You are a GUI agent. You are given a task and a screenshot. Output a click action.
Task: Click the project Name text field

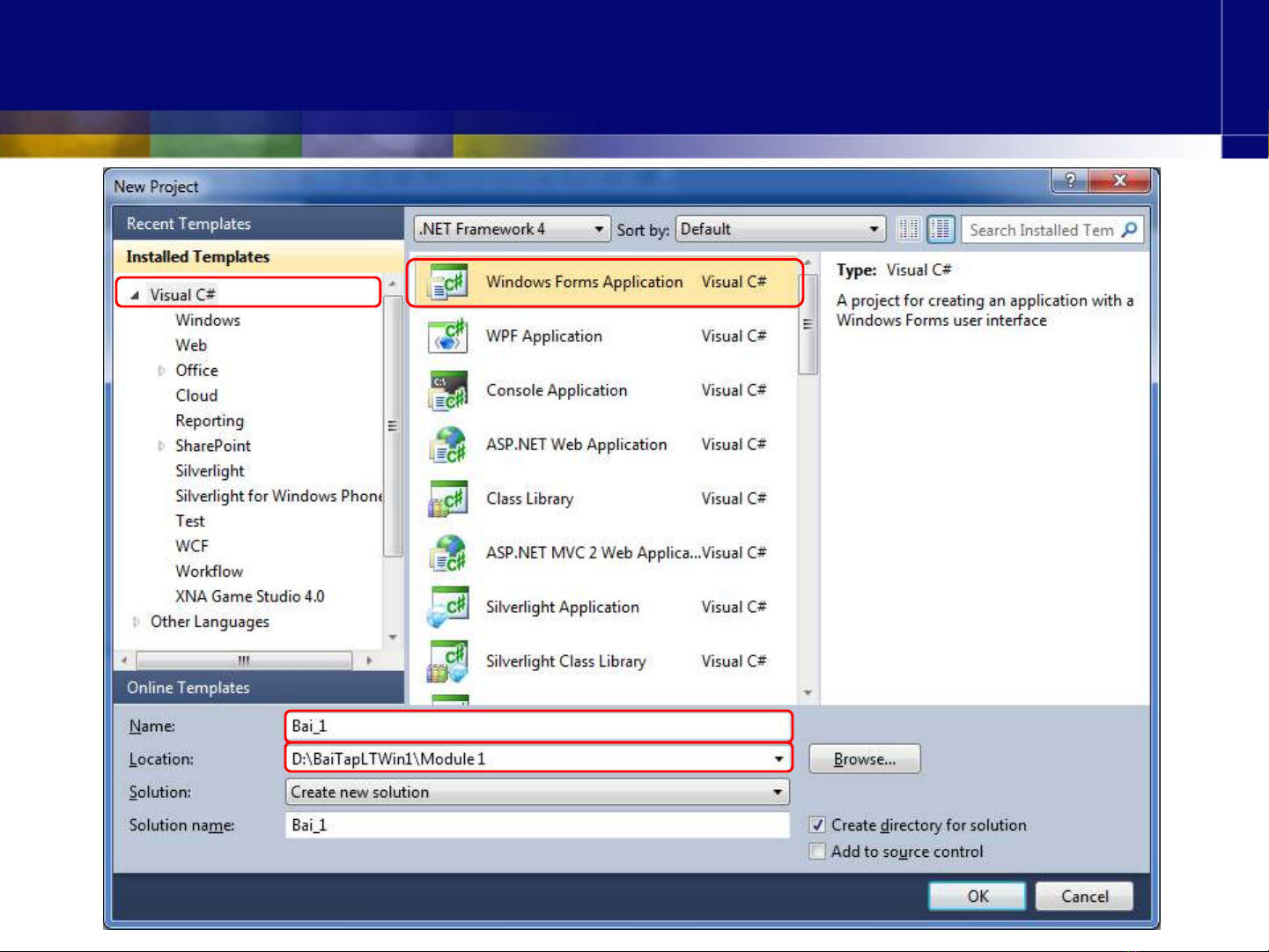click(x=539, y=727)
